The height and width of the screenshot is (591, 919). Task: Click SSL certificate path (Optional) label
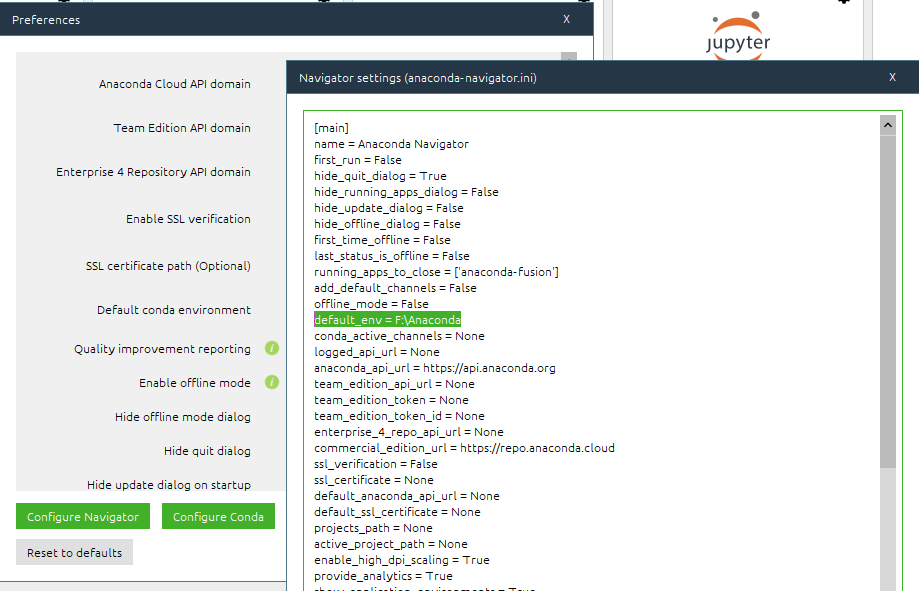pyautogui.click(x=168, y=266)
